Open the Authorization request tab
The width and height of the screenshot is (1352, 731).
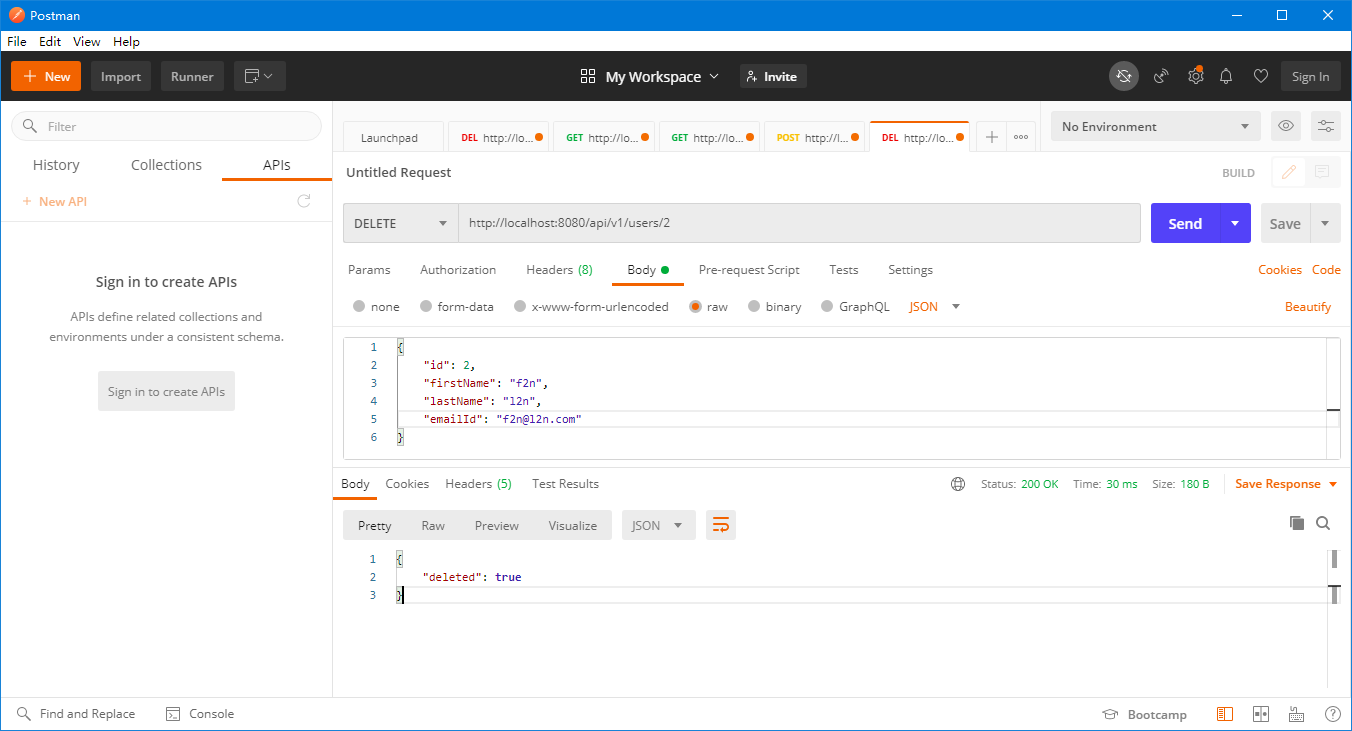[458, 270]
